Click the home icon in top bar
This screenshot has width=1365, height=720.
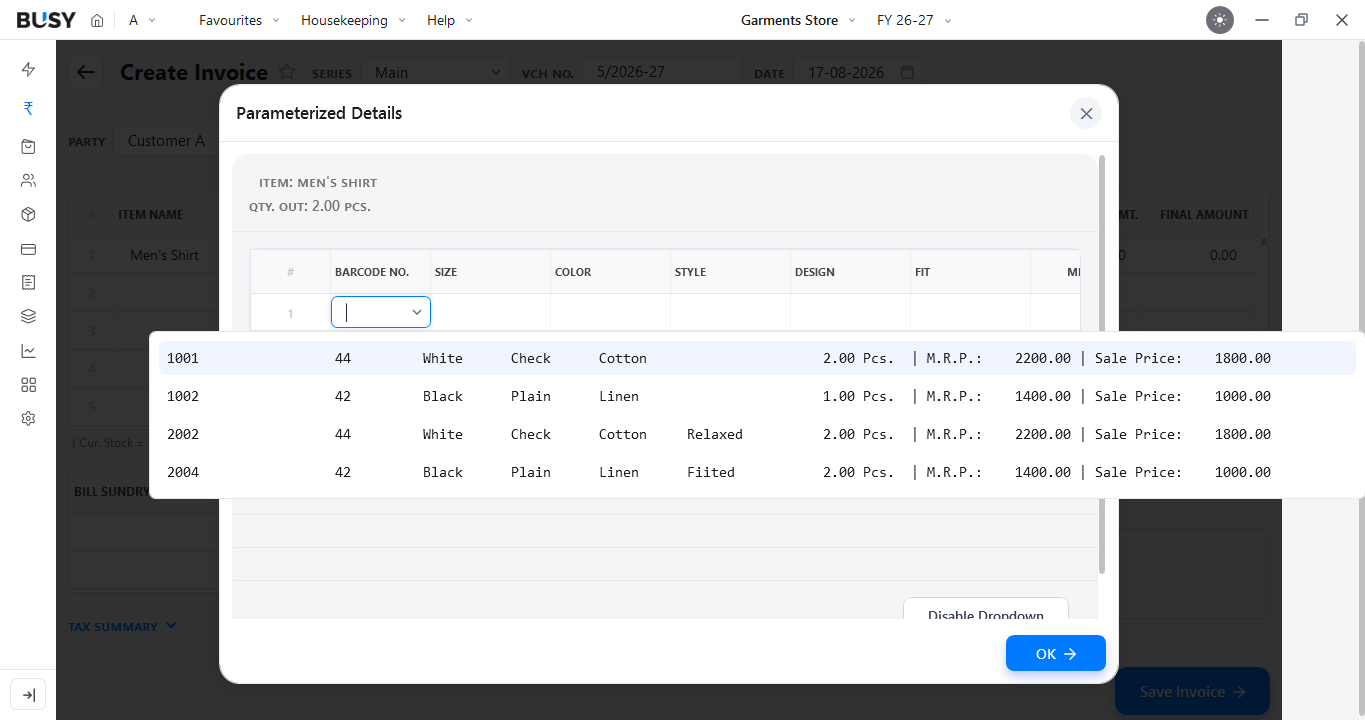click(x=97, y=20)
